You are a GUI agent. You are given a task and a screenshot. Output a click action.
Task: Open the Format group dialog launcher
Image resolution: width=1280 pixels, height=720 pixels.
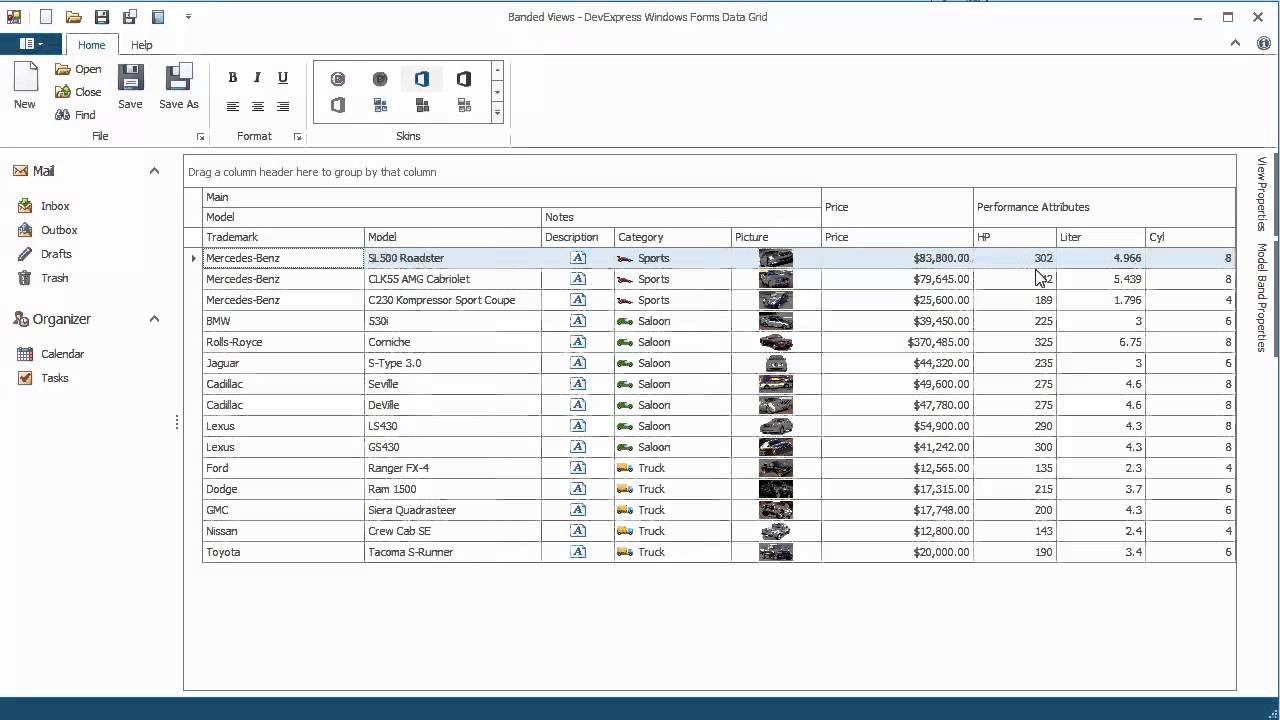pyautogui.click(x=297, y=137)
